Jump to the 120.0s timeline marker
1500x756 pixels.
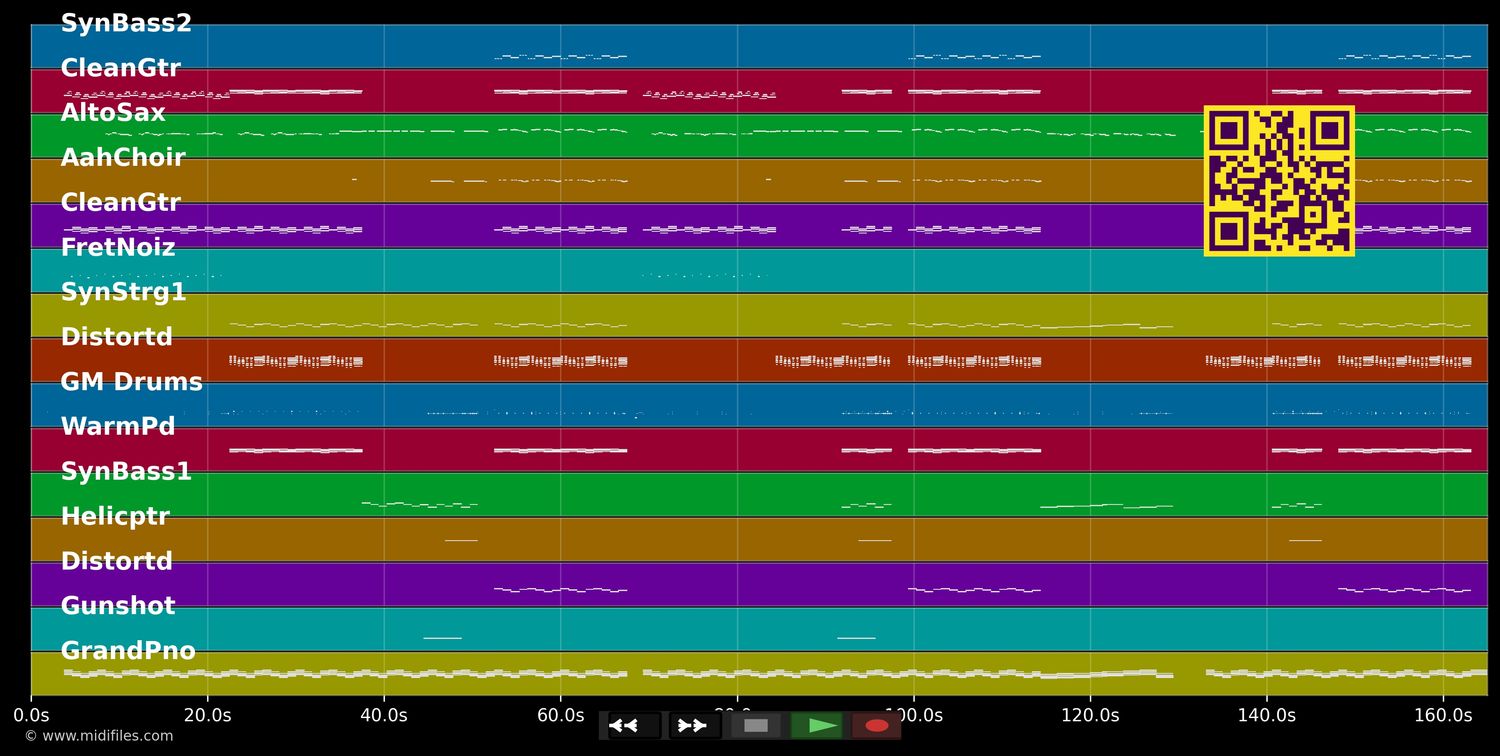(1090, 716)
